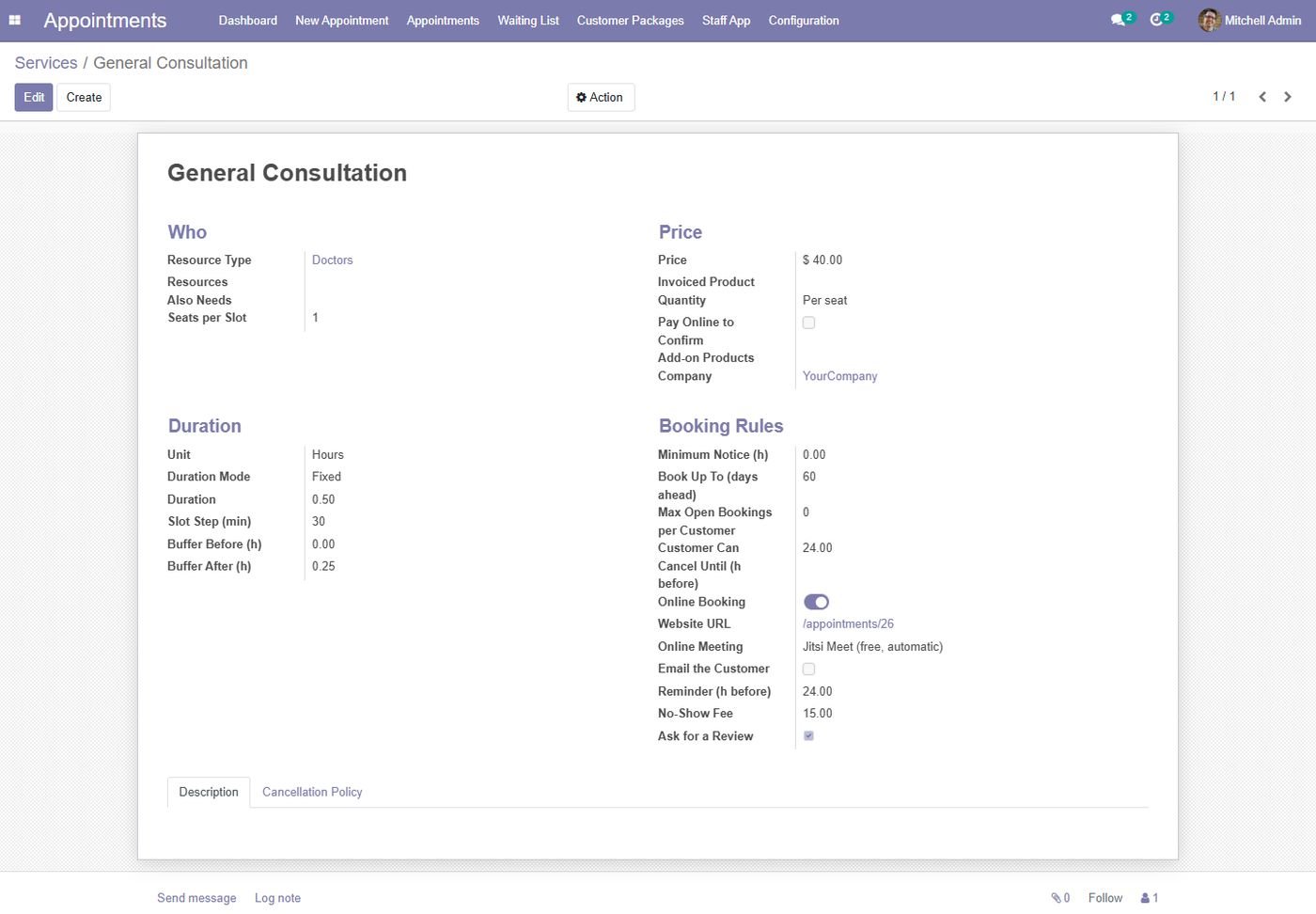The image size is (1316, 914).
Task: Click the Follow button
Action: [1105, 898]
